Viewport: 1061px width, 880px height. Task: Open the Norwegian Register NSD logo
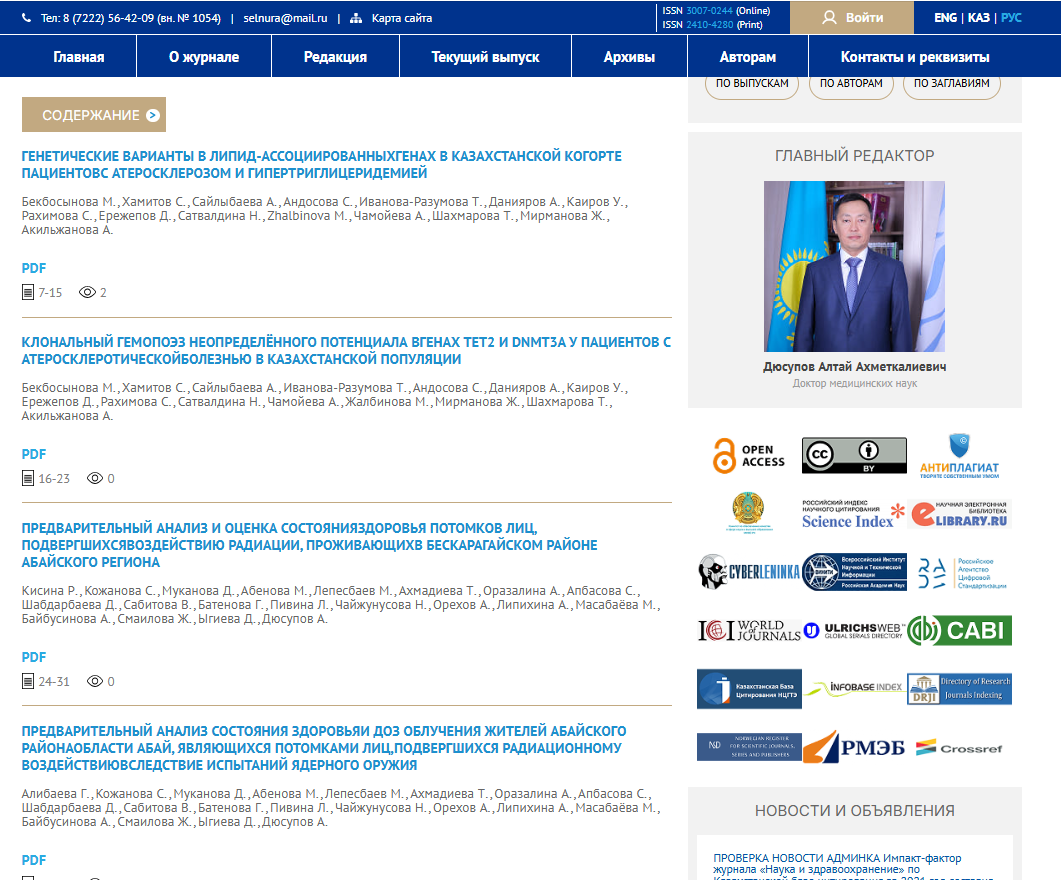[x=749, y=747]
